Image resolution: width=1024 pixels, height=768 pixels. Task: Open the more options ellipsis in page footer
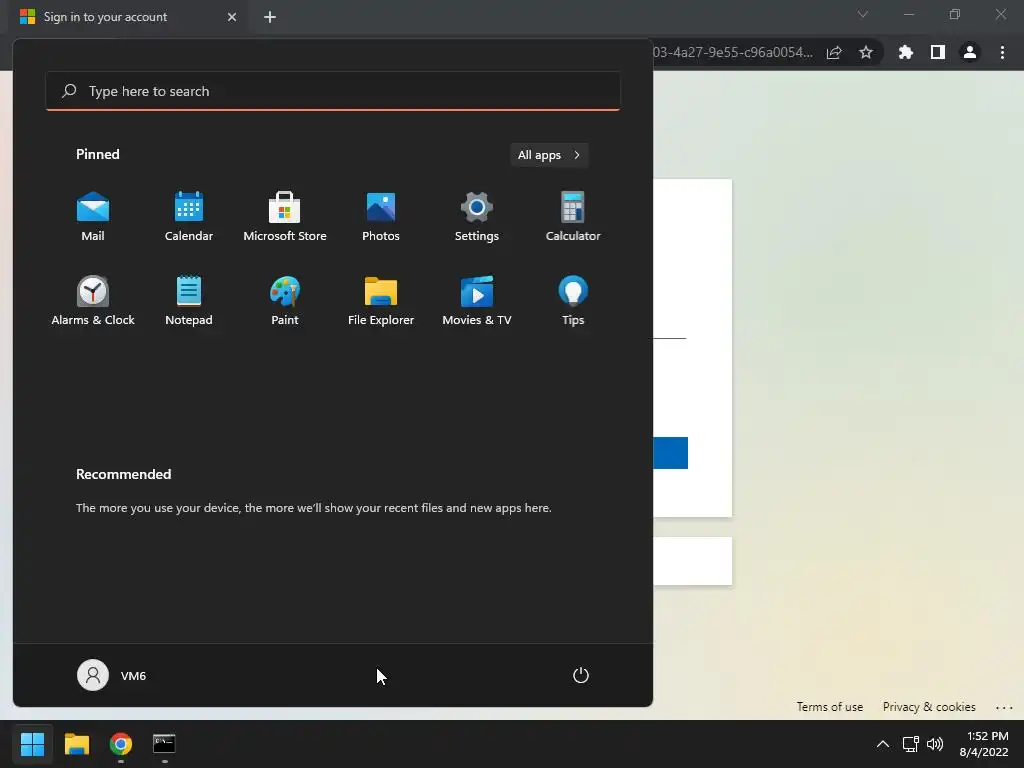(1004, 707)
